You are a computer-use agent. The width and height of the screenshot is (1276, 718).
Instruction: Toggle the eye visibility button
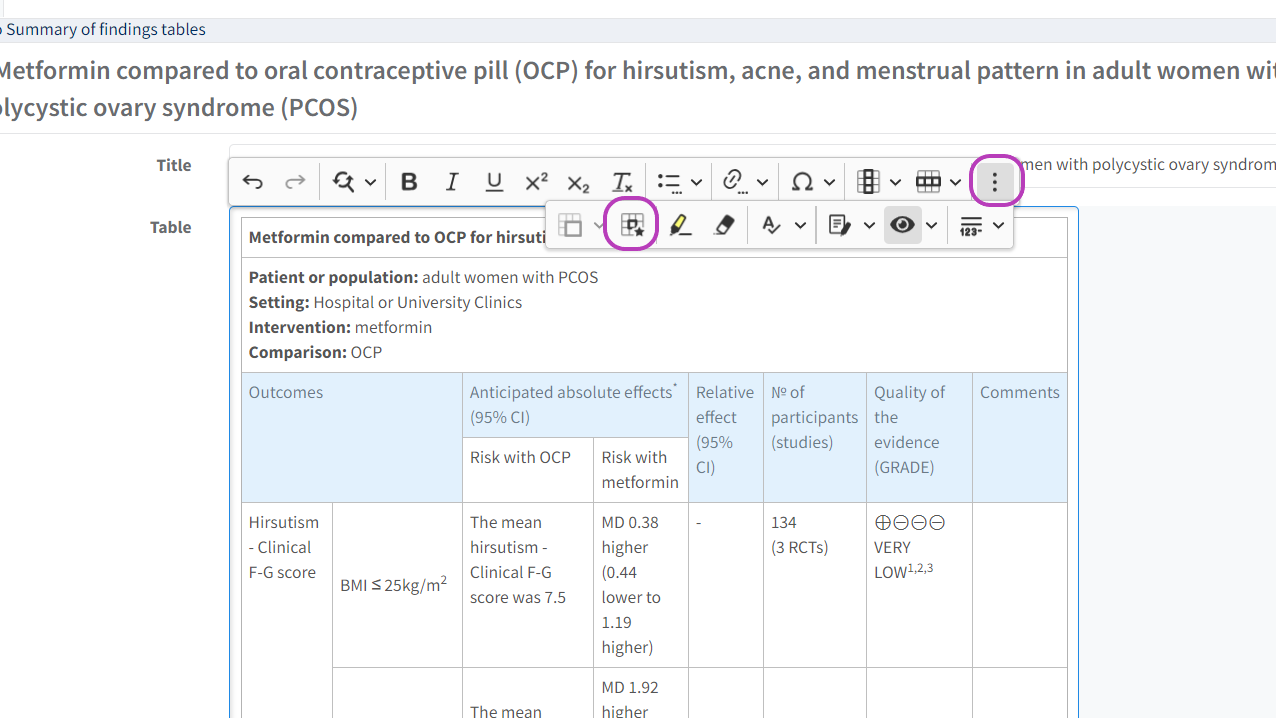(x=902, y=226)
